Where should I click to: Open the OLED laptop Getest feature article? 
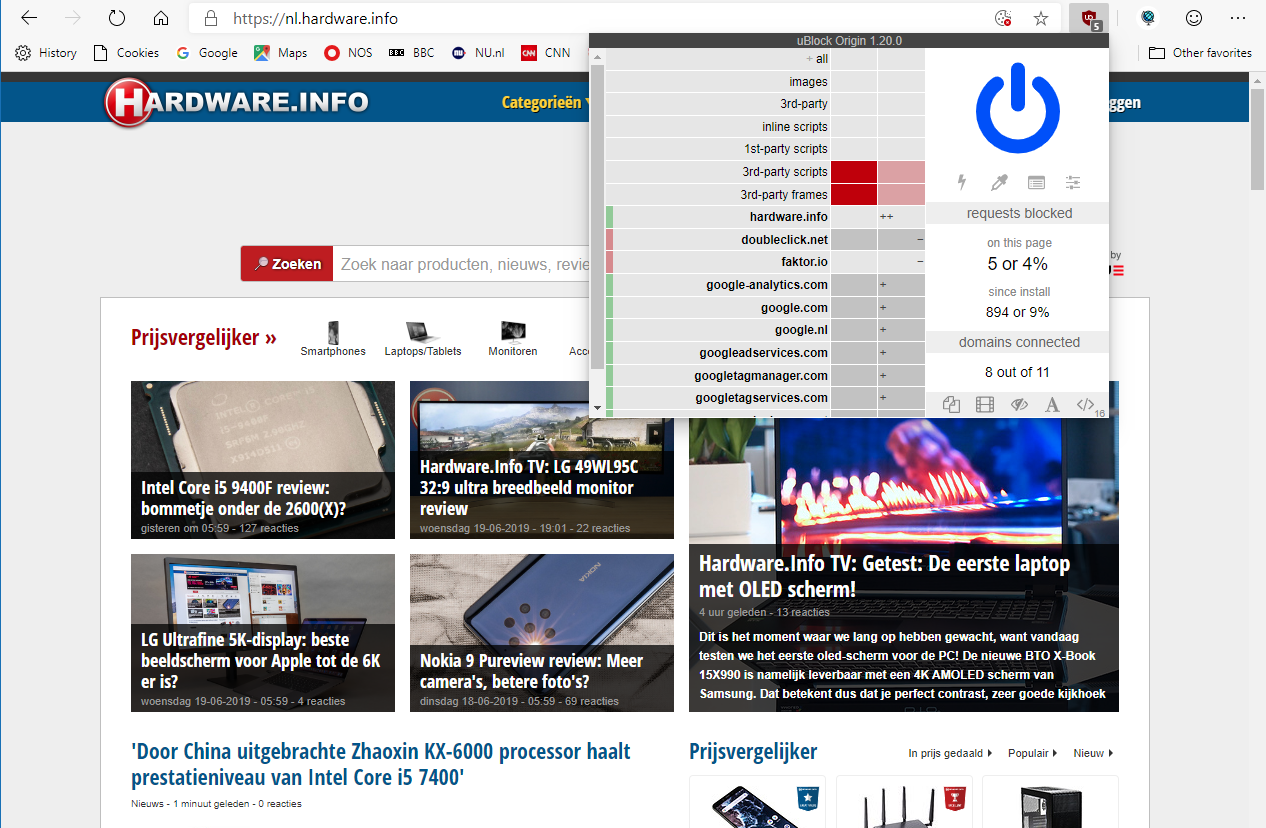coord(904,566)
